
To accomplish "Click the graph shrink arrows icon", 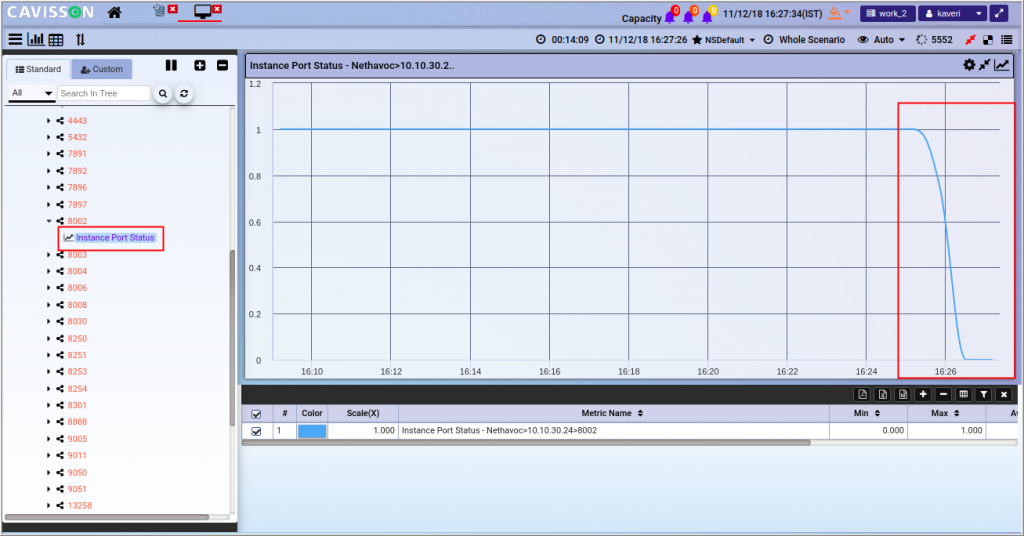I will (x=984, y=65).
